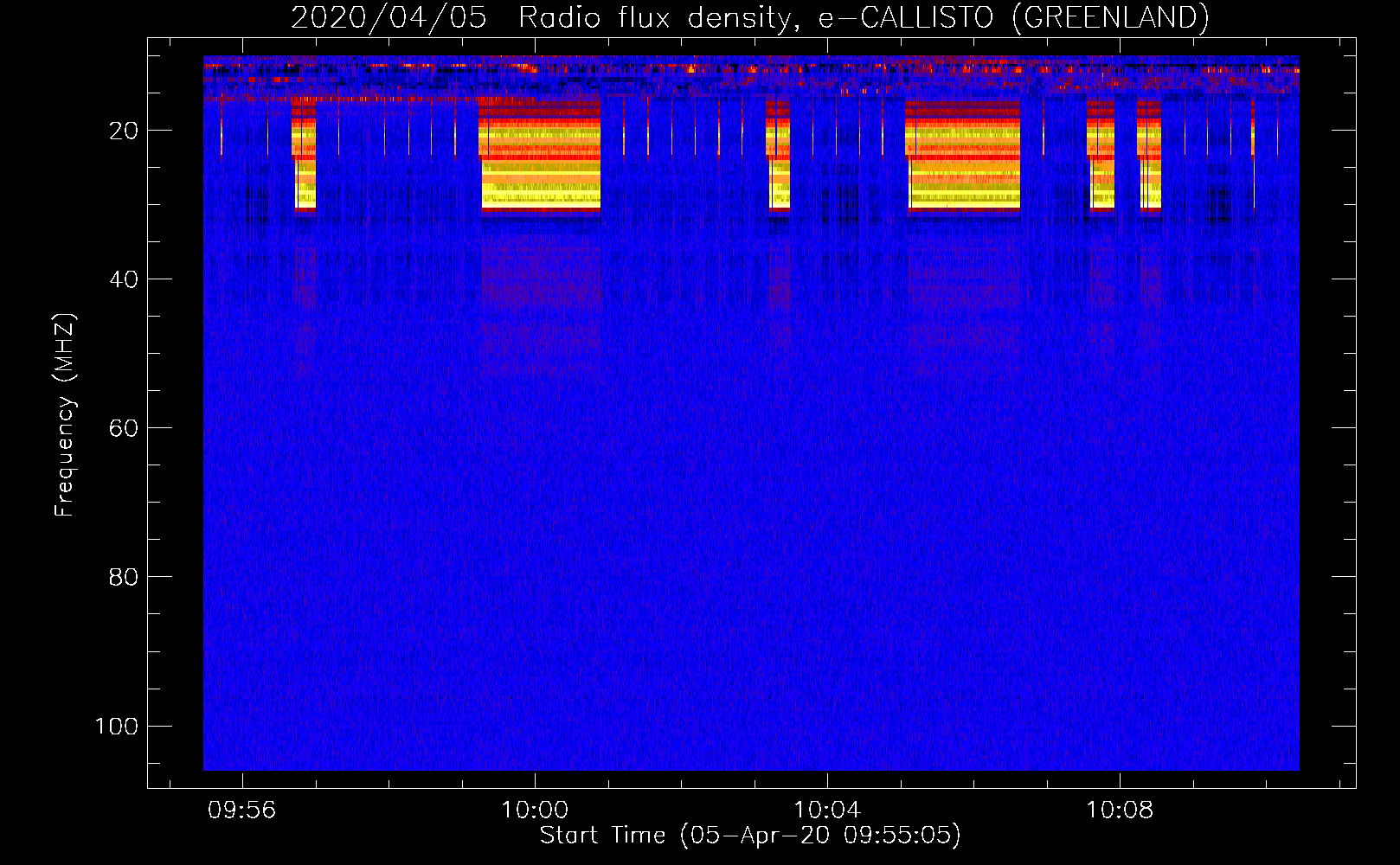
Task: Click the 10:04 time tick label
Action: coord(827,811)
